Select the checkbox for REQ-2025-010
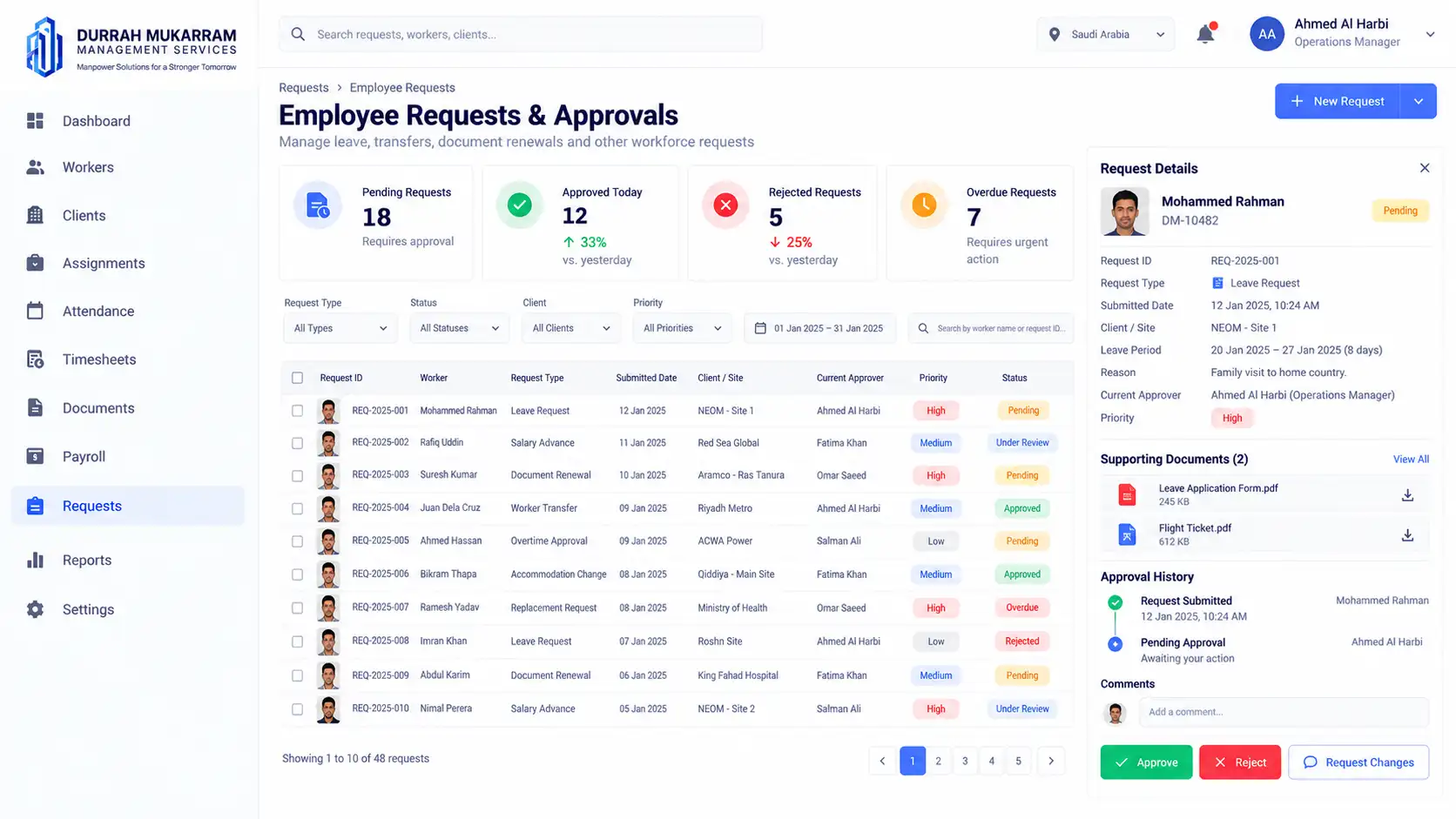Viewport: 1456px width, 819px height. tap(297, 709)
